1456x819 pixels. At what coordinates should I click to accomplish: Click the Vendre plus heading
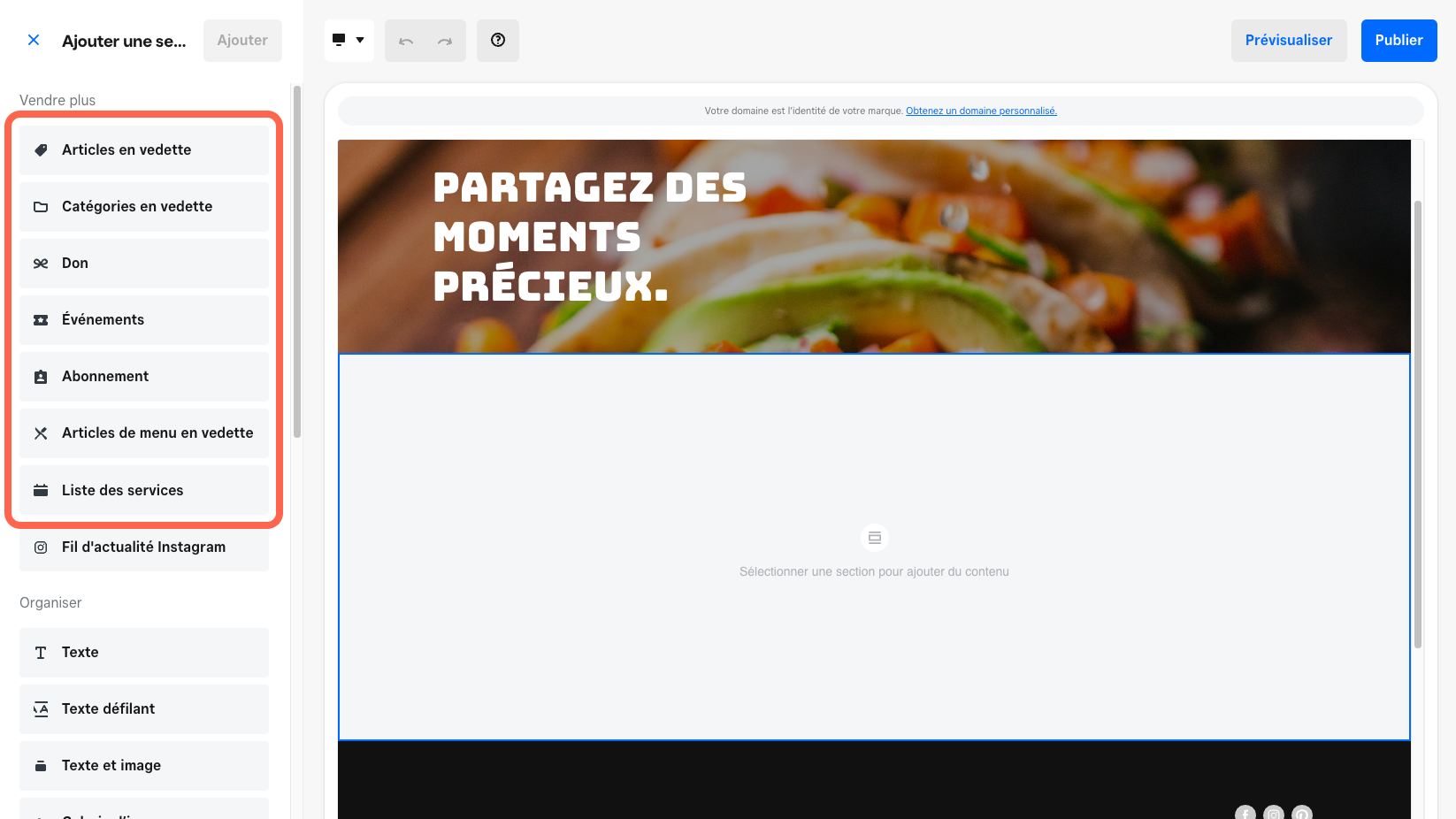[57, 101]
